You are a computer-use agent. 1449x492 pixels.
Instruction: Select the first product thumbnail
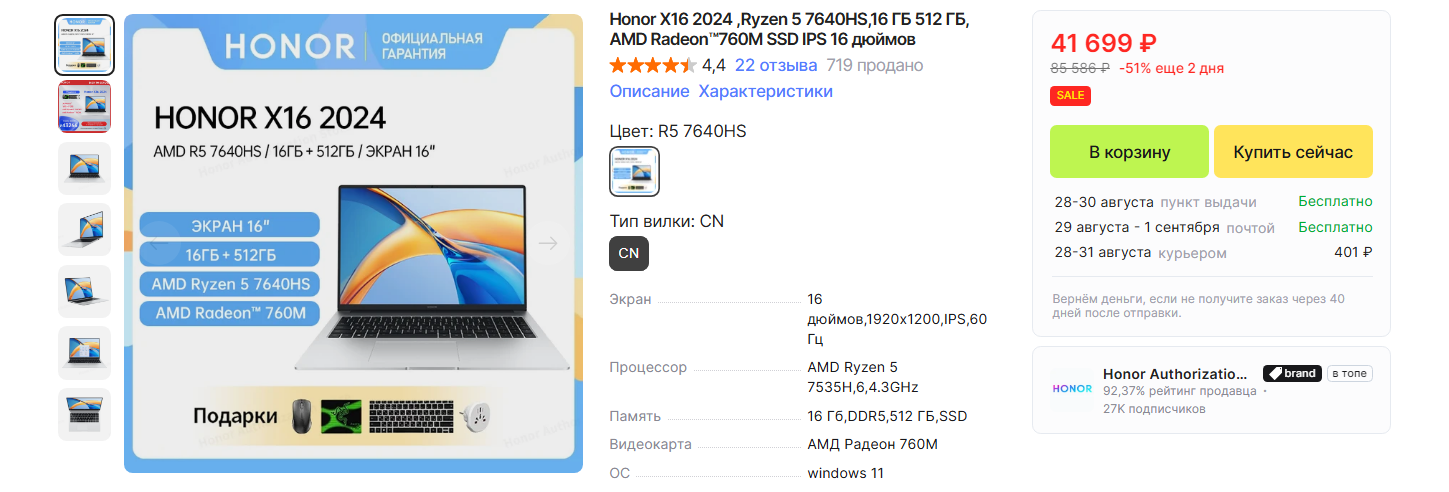pyautogui.click(x=84, y=45)
